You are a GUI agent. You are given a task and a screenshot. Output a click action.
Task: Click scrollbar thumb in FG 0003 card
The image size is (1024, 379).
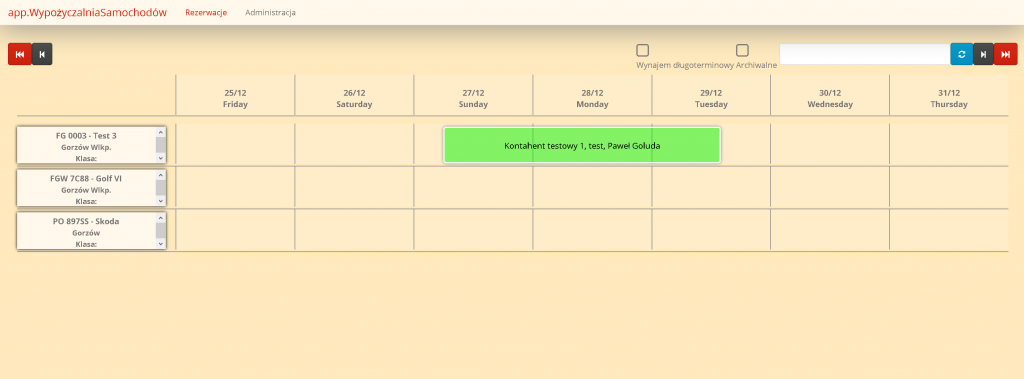point(161,144)
